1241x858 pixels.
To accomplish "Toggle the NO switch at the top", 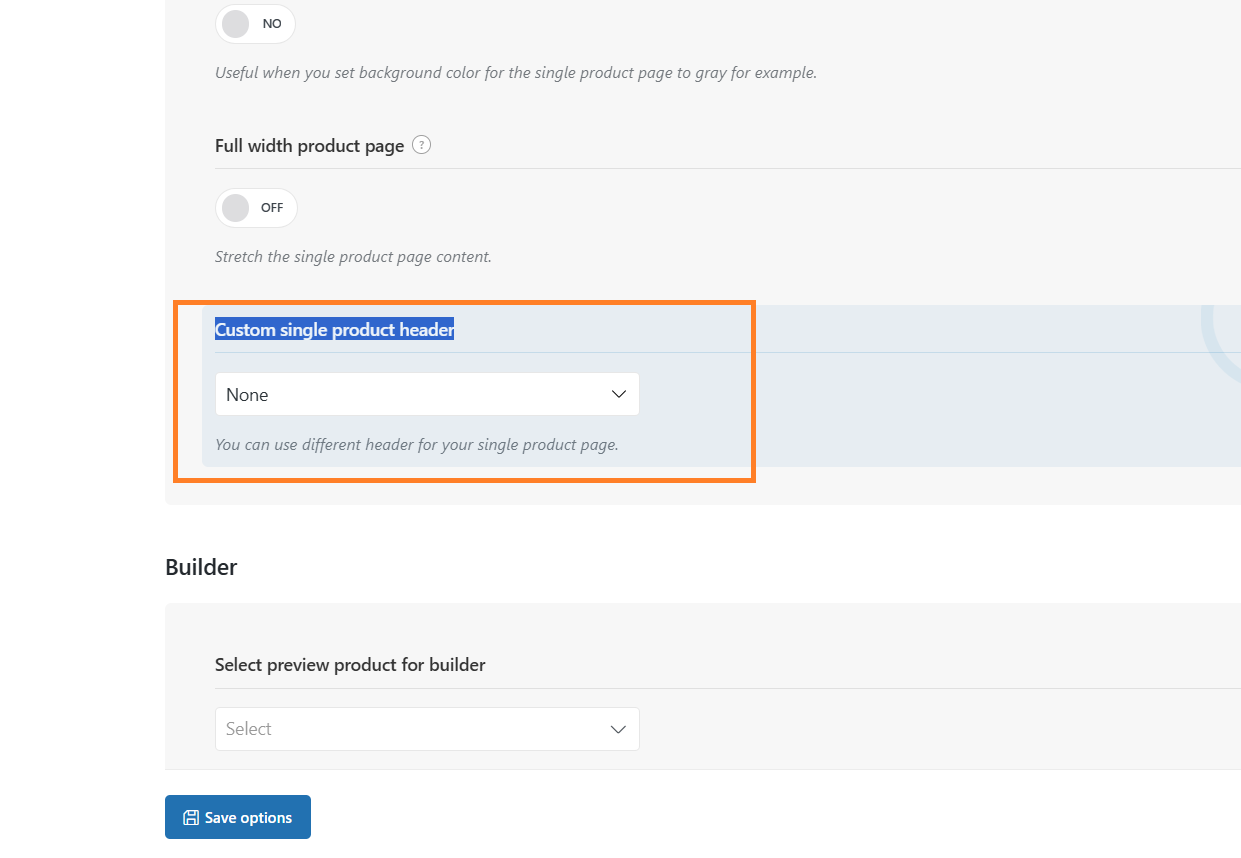I will (255, 24).
